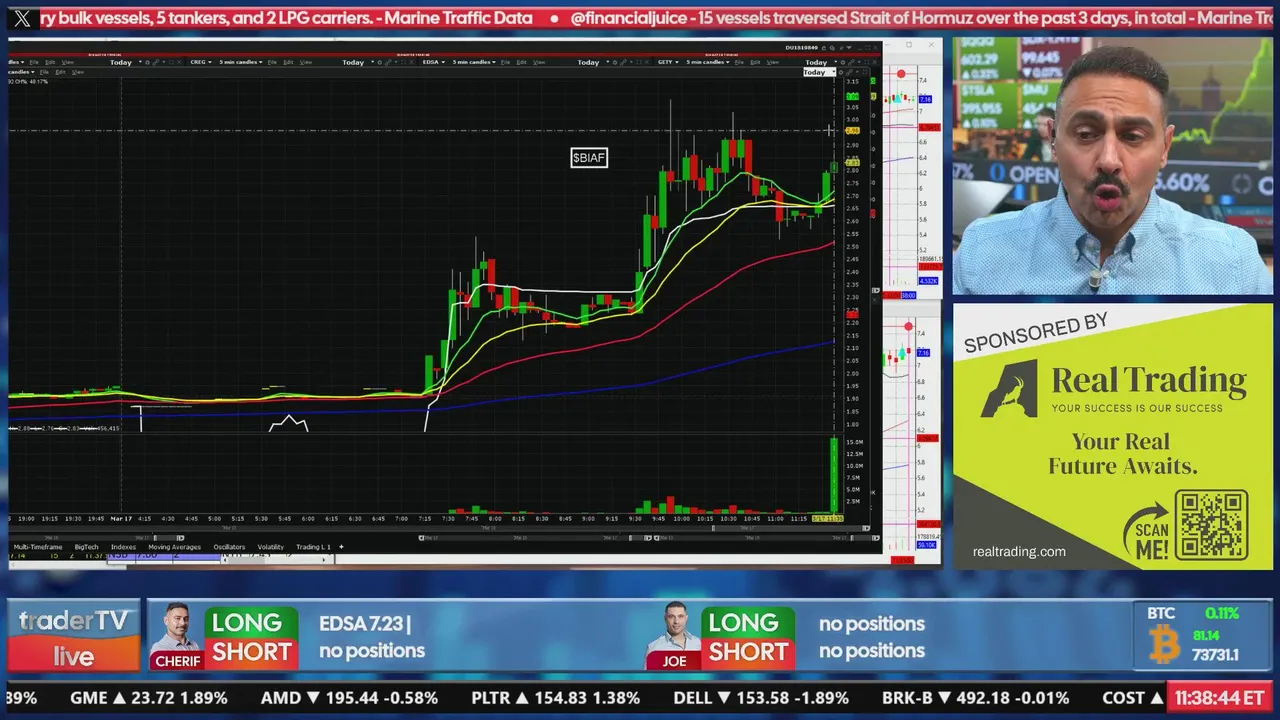Open the Edit menu of EDSA chart
Image resolution: width=1280 pixels, height=720 pixels.
pyautogui.click(x=521, y=62)
